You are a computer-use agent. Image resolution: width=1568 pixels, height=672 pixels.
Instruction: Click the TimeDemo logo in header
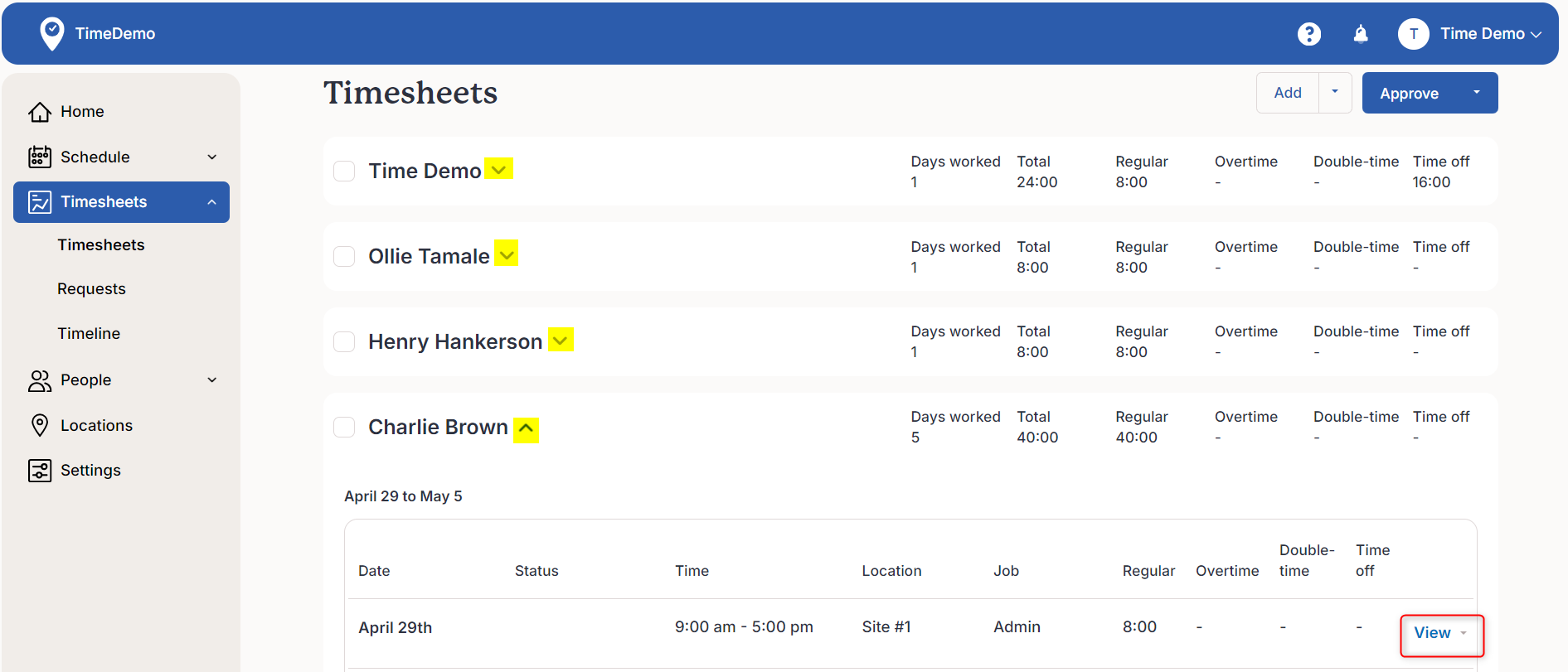coord(97,33)
